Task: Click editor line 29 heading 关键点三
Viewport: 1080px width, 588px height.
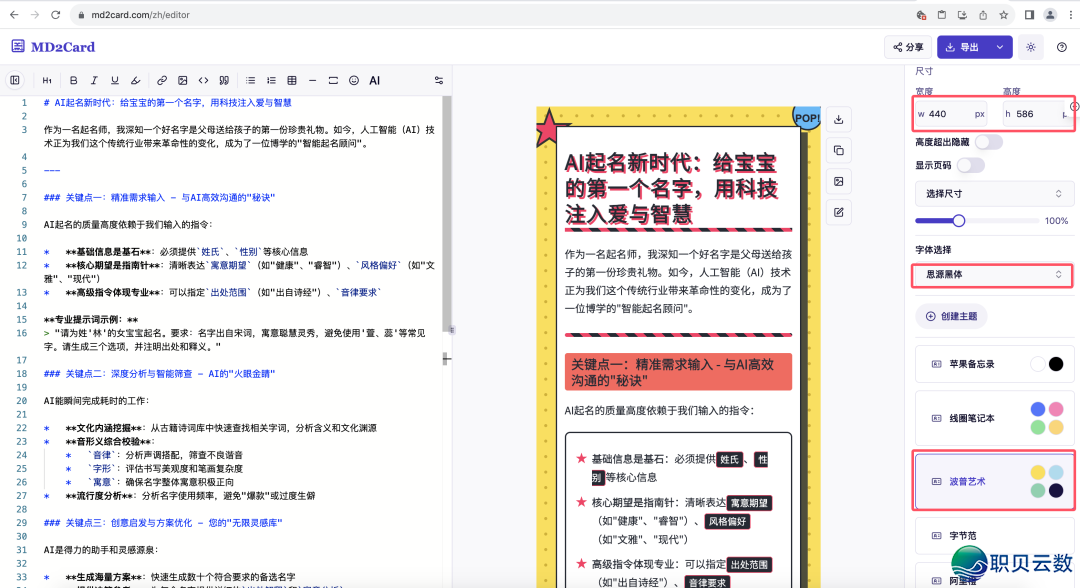Action: (163, 523)
